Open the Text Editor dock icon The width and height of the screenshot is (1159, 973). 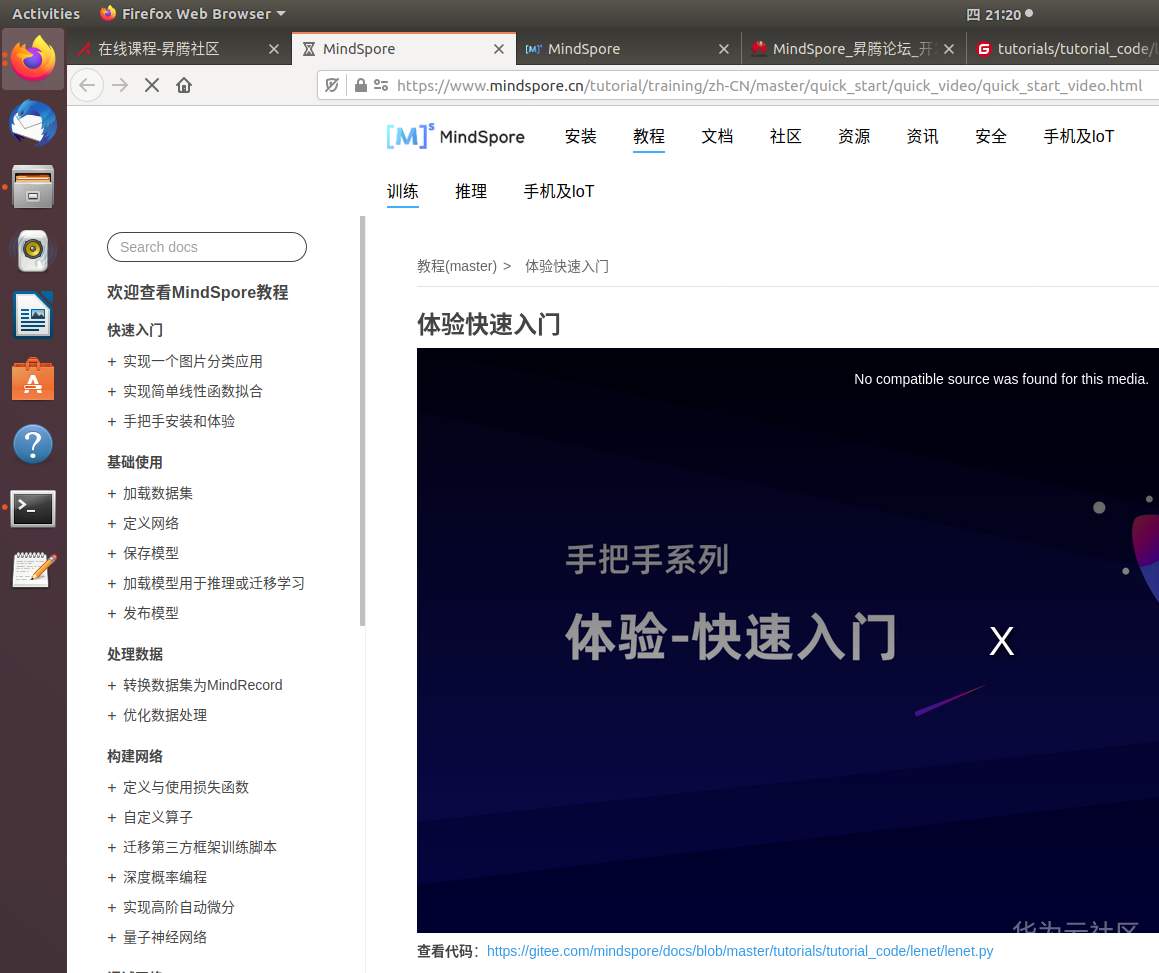(x=33, y=570)
